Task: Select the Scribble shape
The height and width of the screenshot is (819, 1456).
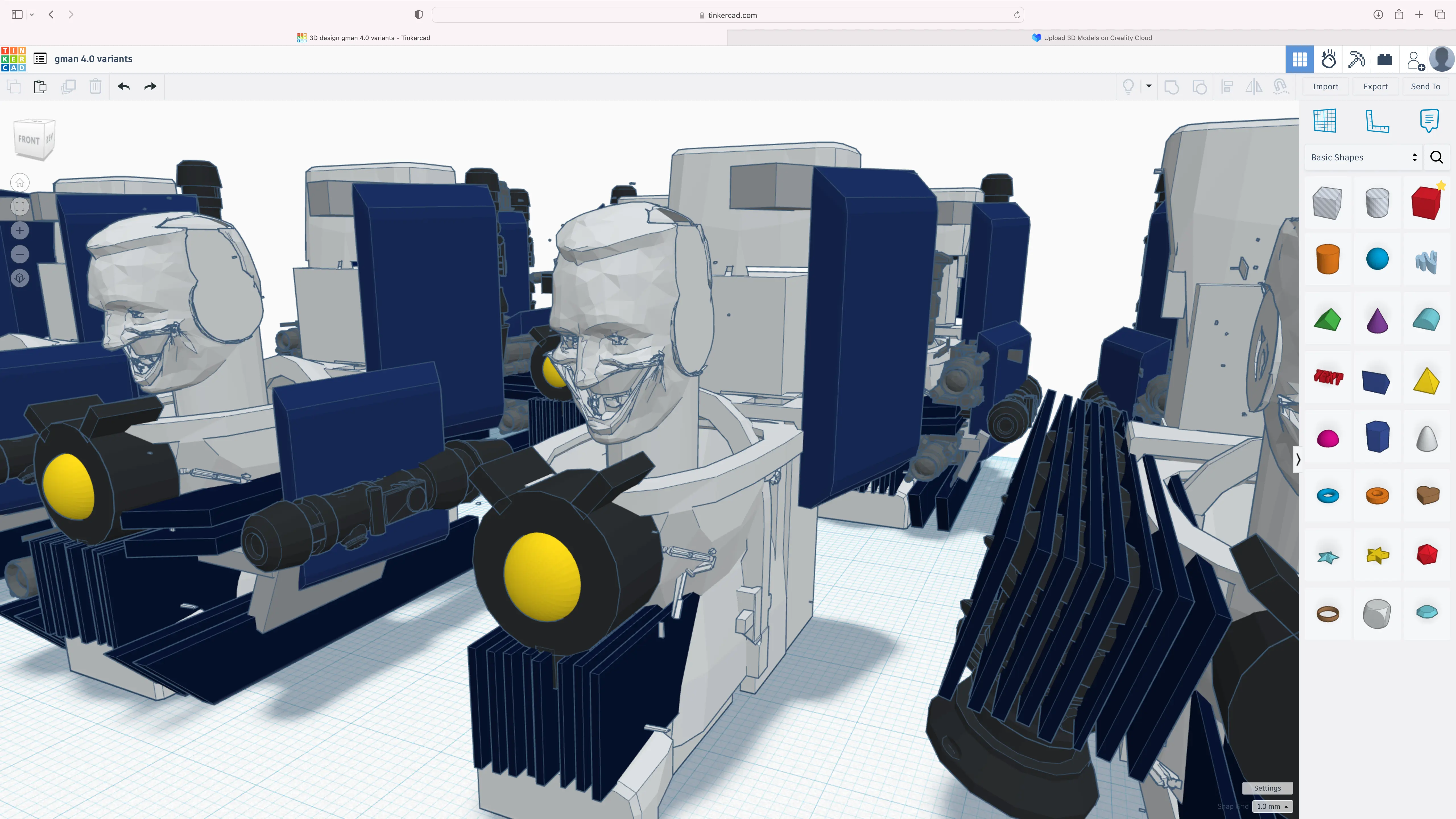Action: click(x=1426, y=261)
